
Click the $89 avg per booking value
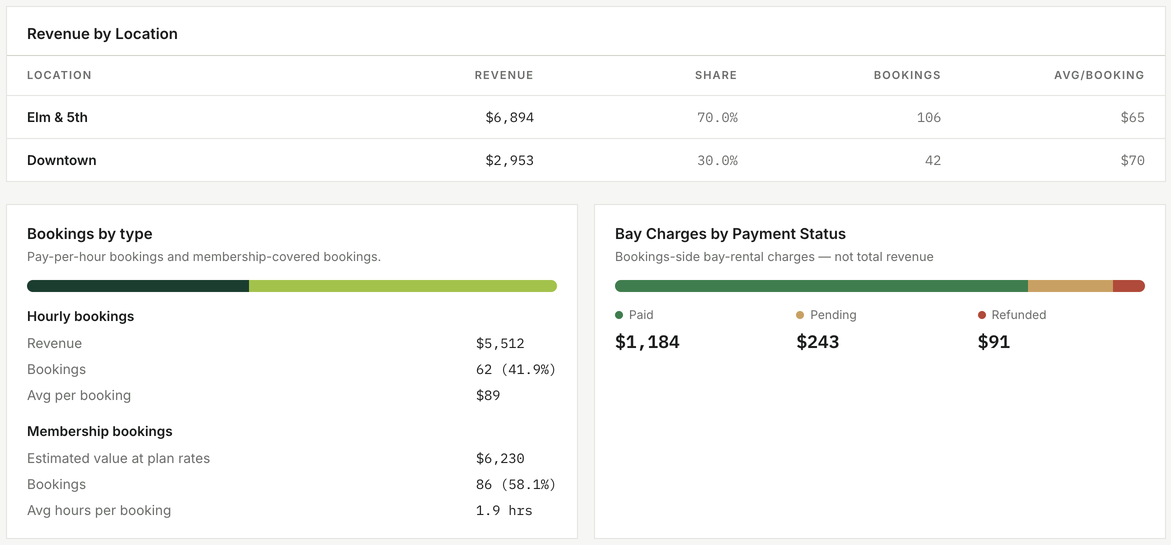pyautogui.click(x=488, y=396)
